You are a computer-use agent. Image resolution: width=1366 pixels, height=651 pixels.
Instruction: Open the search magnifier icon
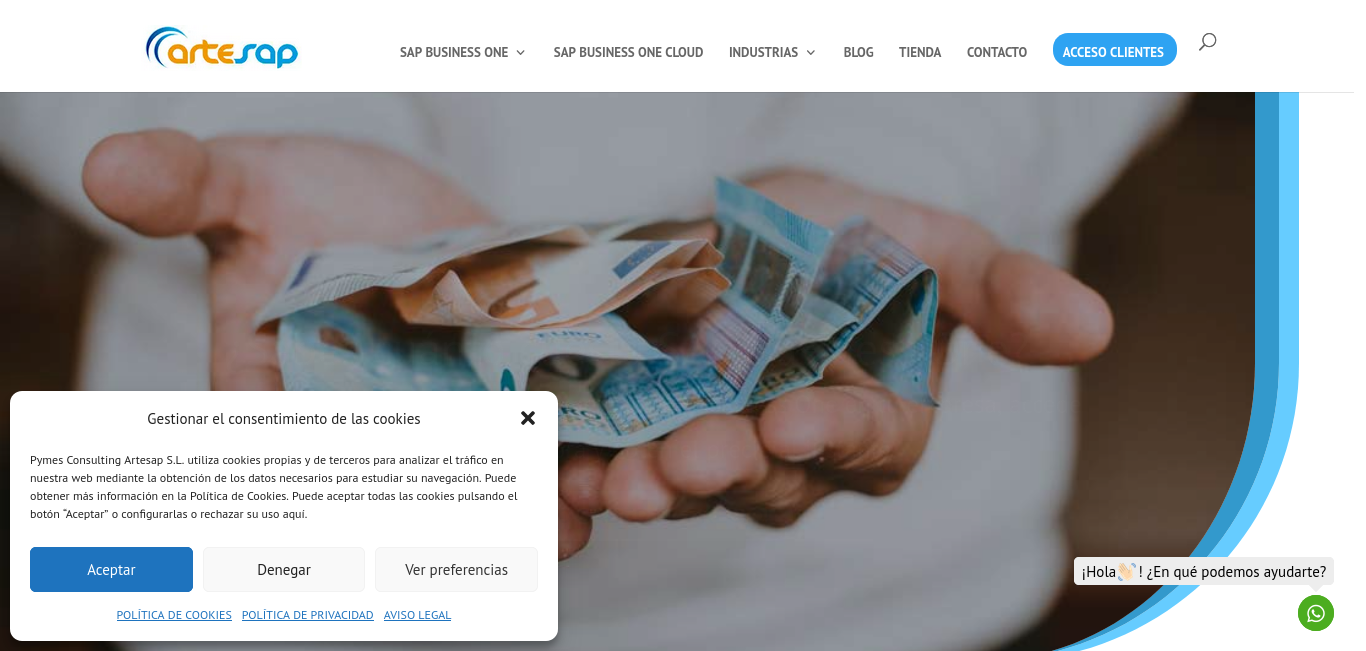(1207, 41)
